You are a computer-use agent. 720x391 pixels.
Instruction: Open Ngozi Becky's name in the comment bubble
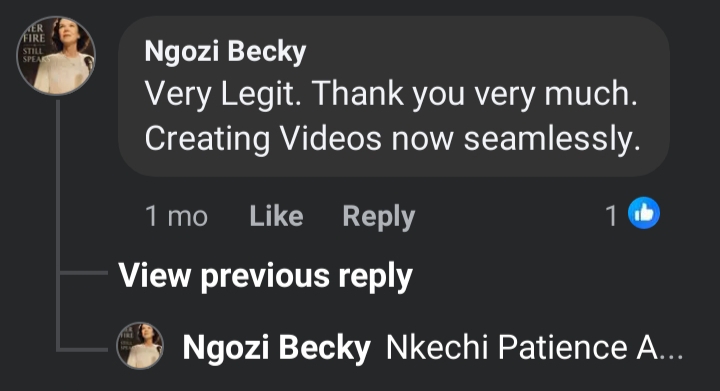(225, 51)
